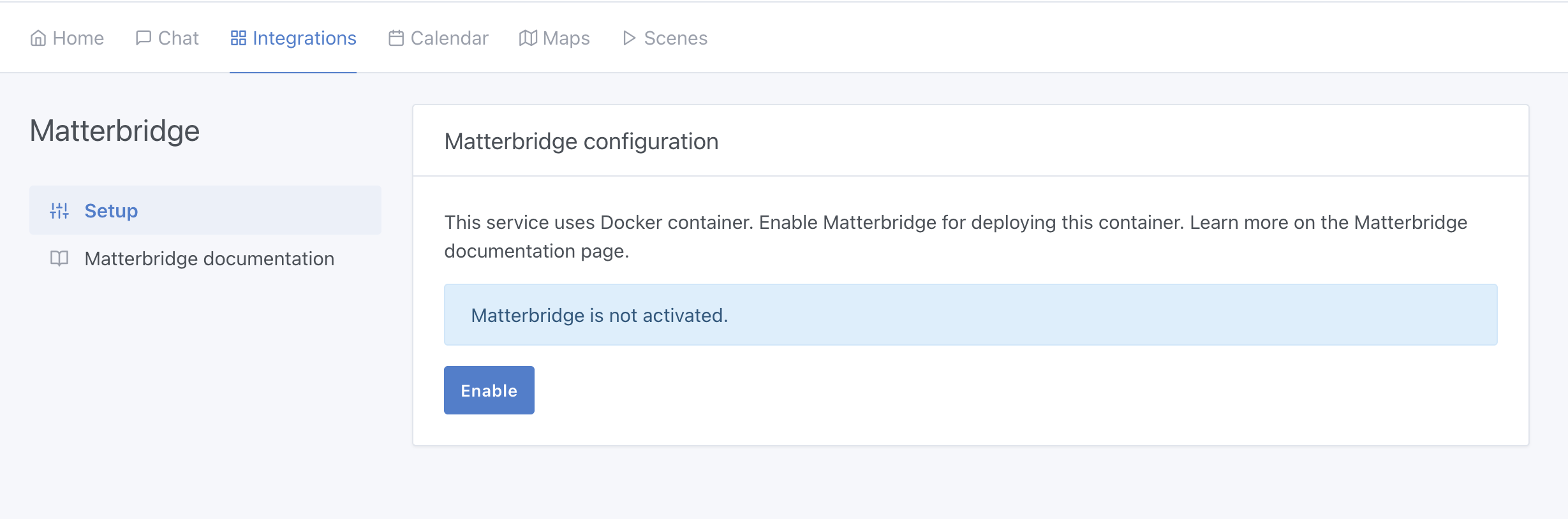Image resolution: width=1568 pixels, height=519 pixels.
Task: Switch to the Scenes tab
Action: 665,38
